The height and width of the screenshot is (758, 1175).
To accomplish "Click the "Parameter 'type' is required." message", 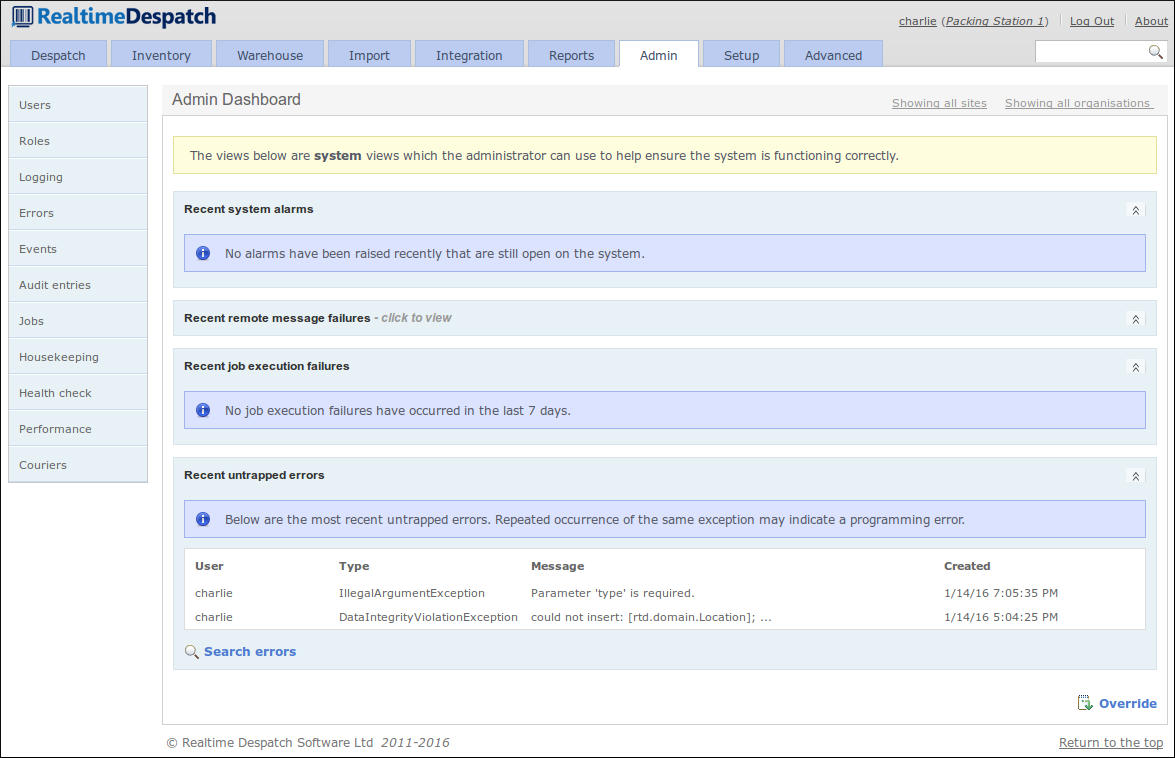I will pyautogui.click(x=612, y=593).
